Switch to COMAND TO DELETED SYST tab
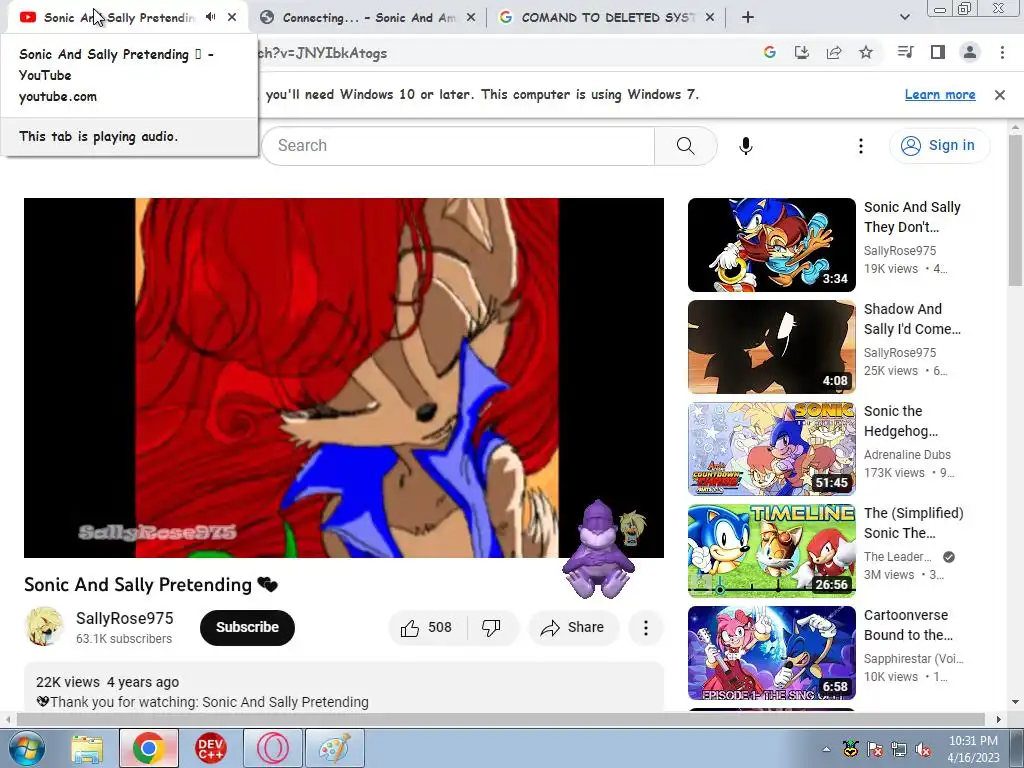 [607, 18]
